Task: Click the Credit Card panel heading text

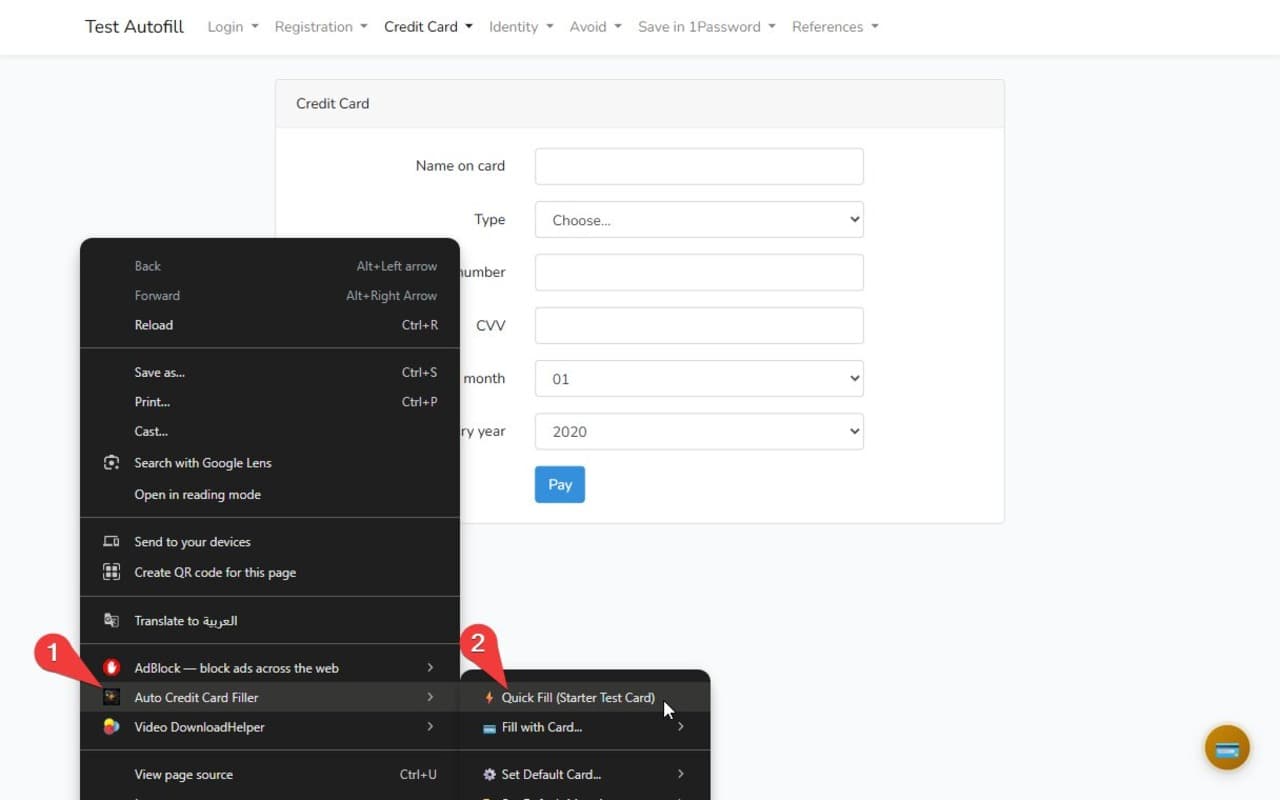Action: point(333,103)
